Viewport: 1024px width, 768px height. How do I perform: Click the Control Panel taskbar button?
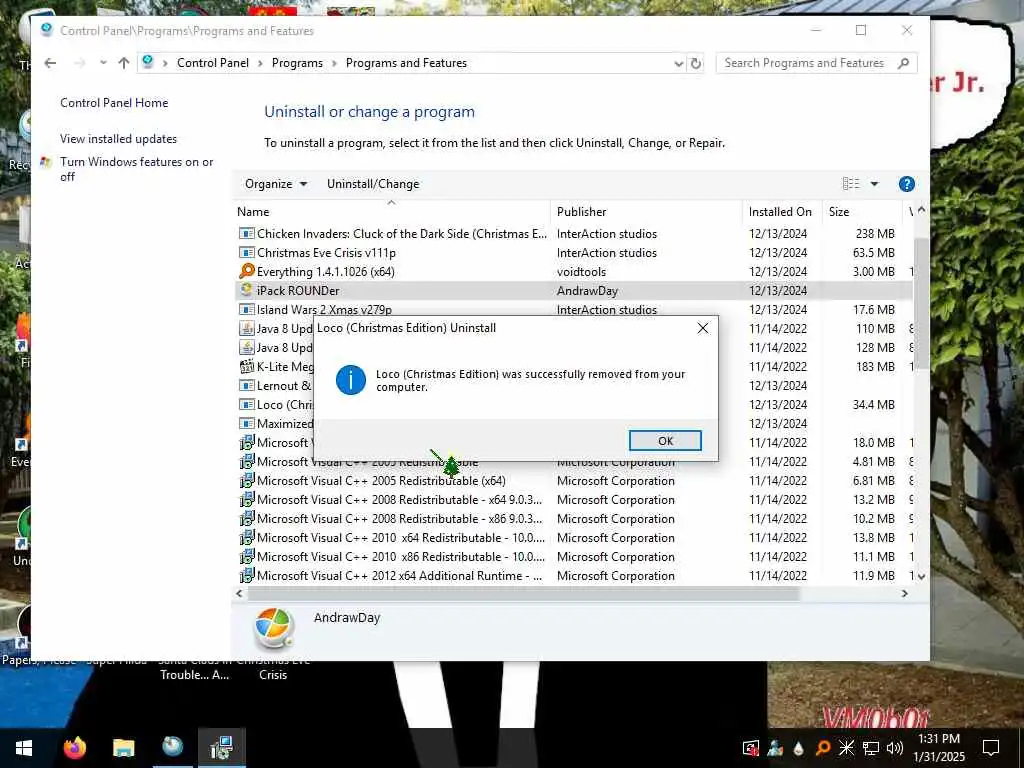tap(222, 748)
